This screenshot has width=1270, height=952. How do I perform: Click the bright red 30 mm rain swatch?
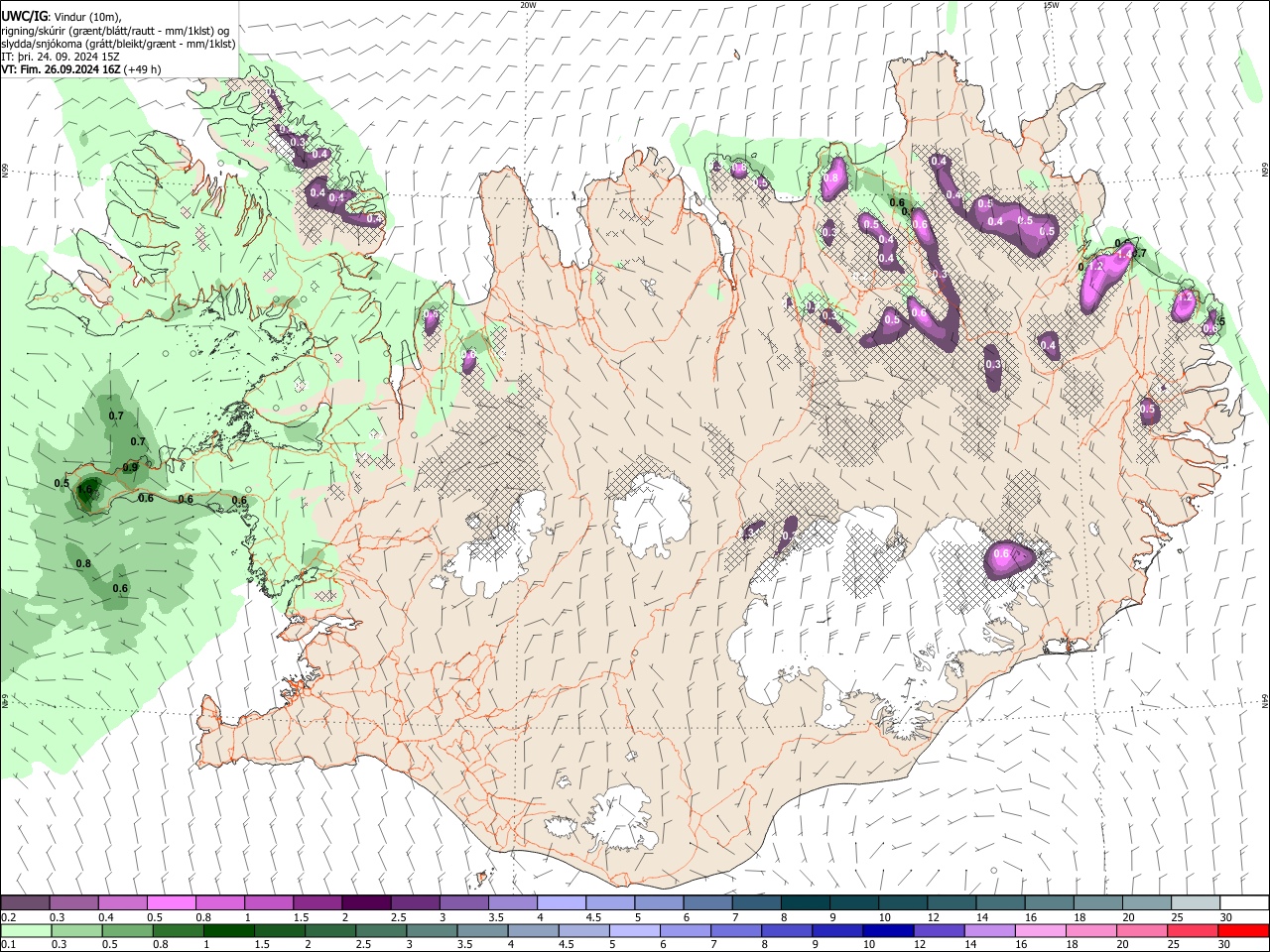coord(1244,930)
